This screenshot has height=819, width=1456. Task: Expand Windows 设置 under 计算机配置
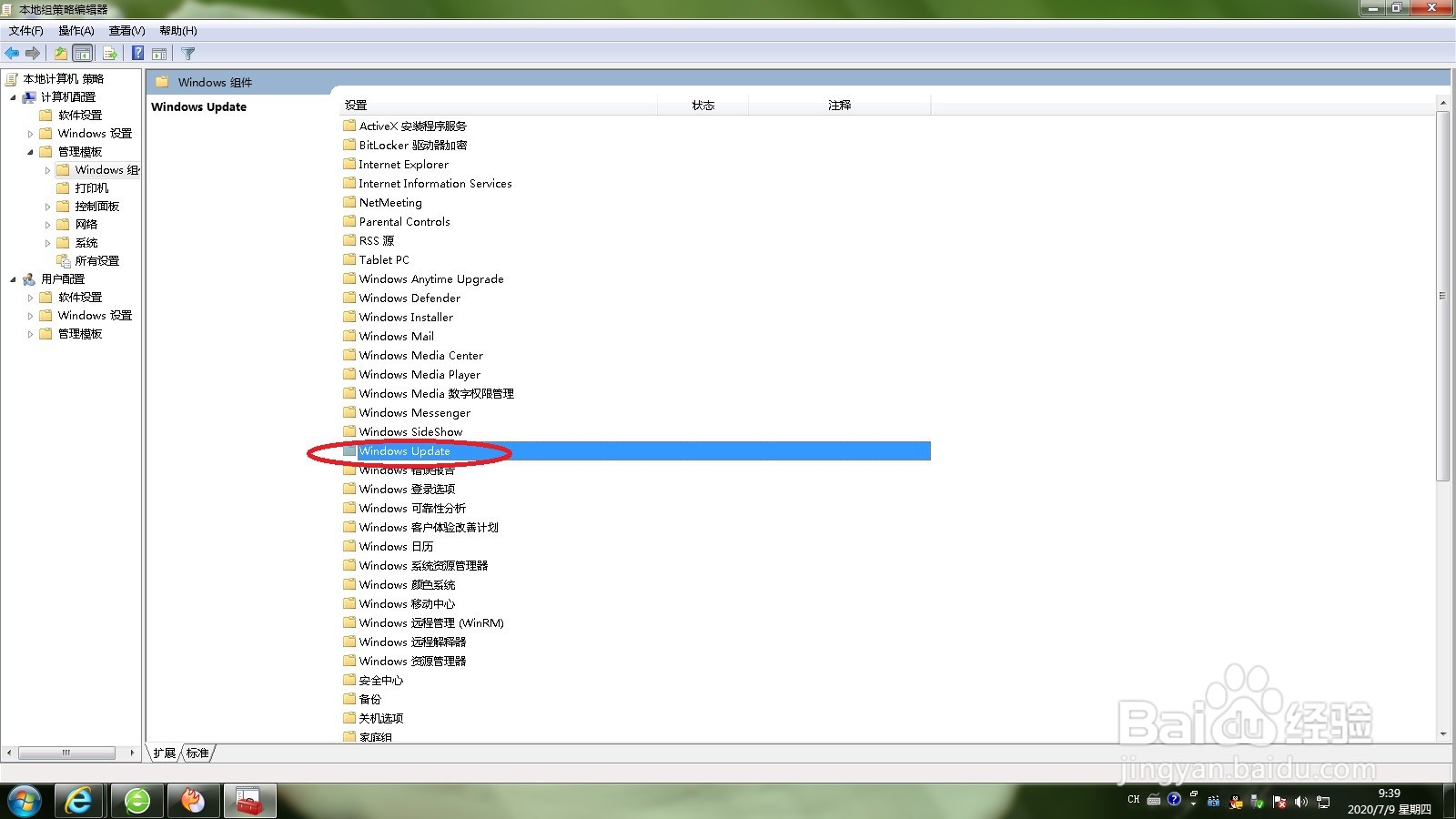pos(30,134)
